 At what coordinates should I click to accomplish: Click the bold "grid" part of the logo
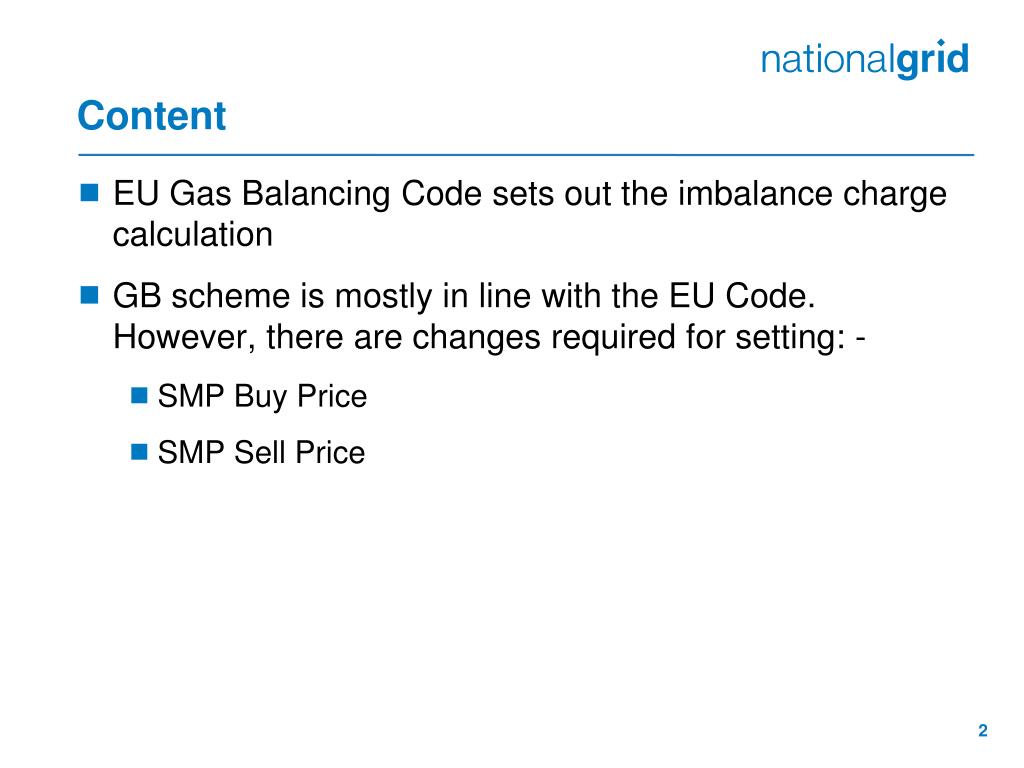(933, 59)
